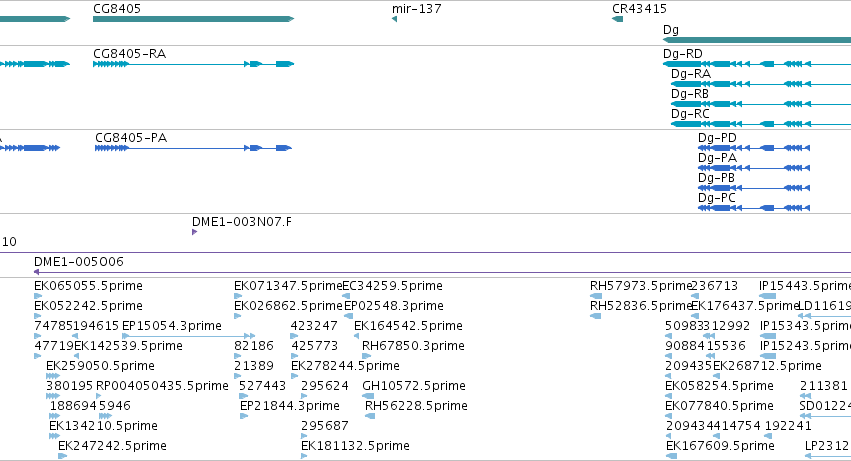The height and width of the screenshot is (461, 851).
Task: Open the EK071347.5prime EST label
Action: point(288,286)
